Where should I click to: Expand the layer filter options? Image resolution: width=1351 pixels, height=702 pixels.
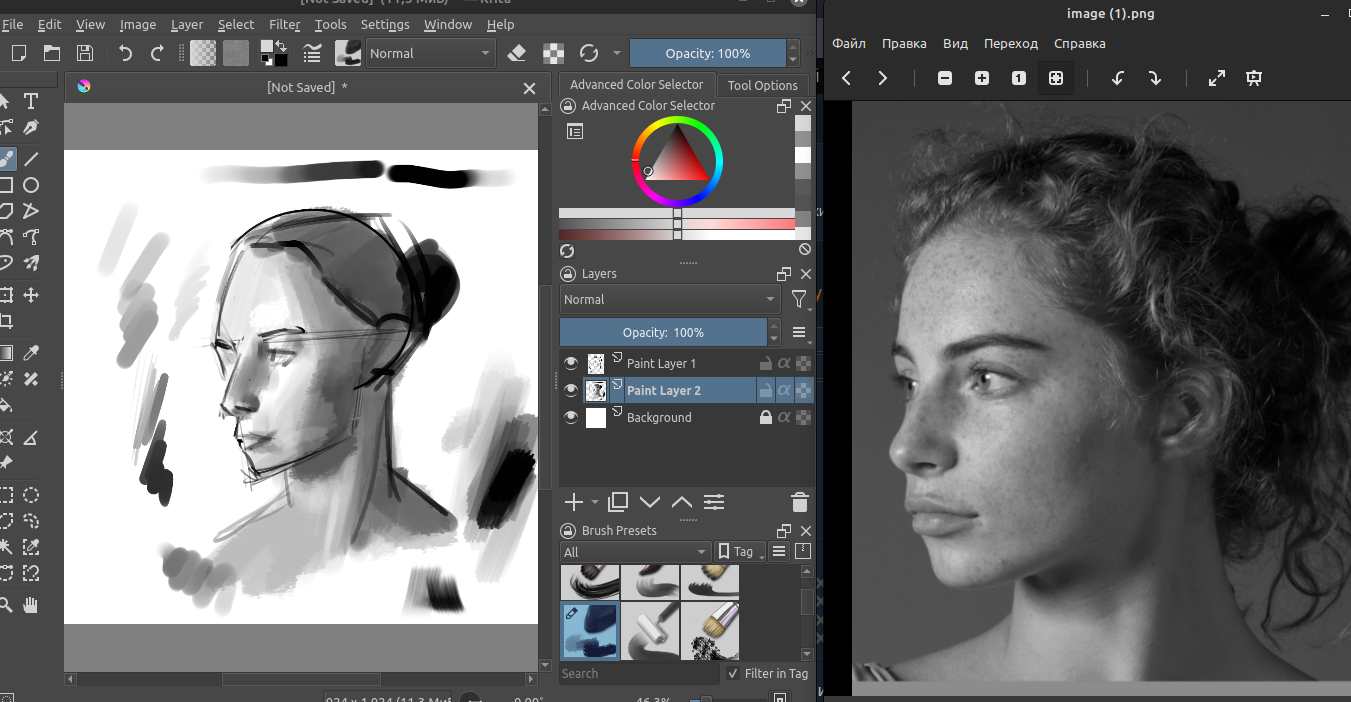click(x=798, y=299)
